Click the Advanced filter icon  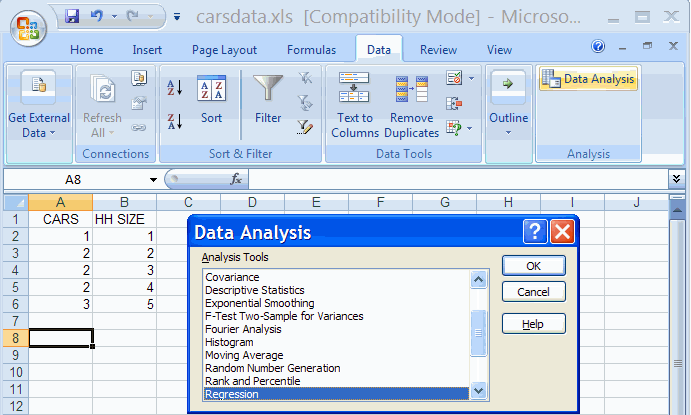click(306, 126)
